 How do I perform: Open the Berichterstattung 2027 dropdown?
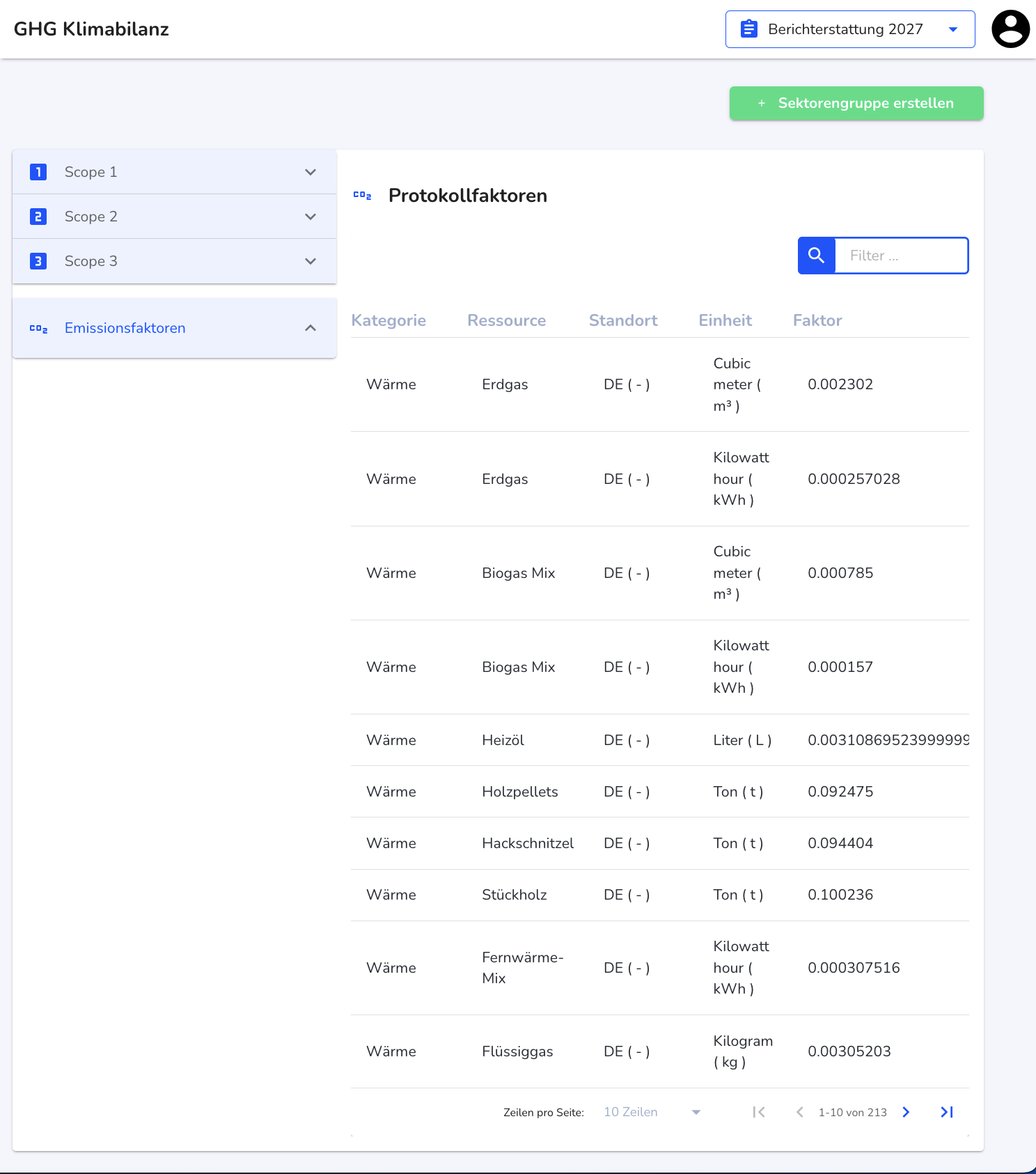point(850,29)
